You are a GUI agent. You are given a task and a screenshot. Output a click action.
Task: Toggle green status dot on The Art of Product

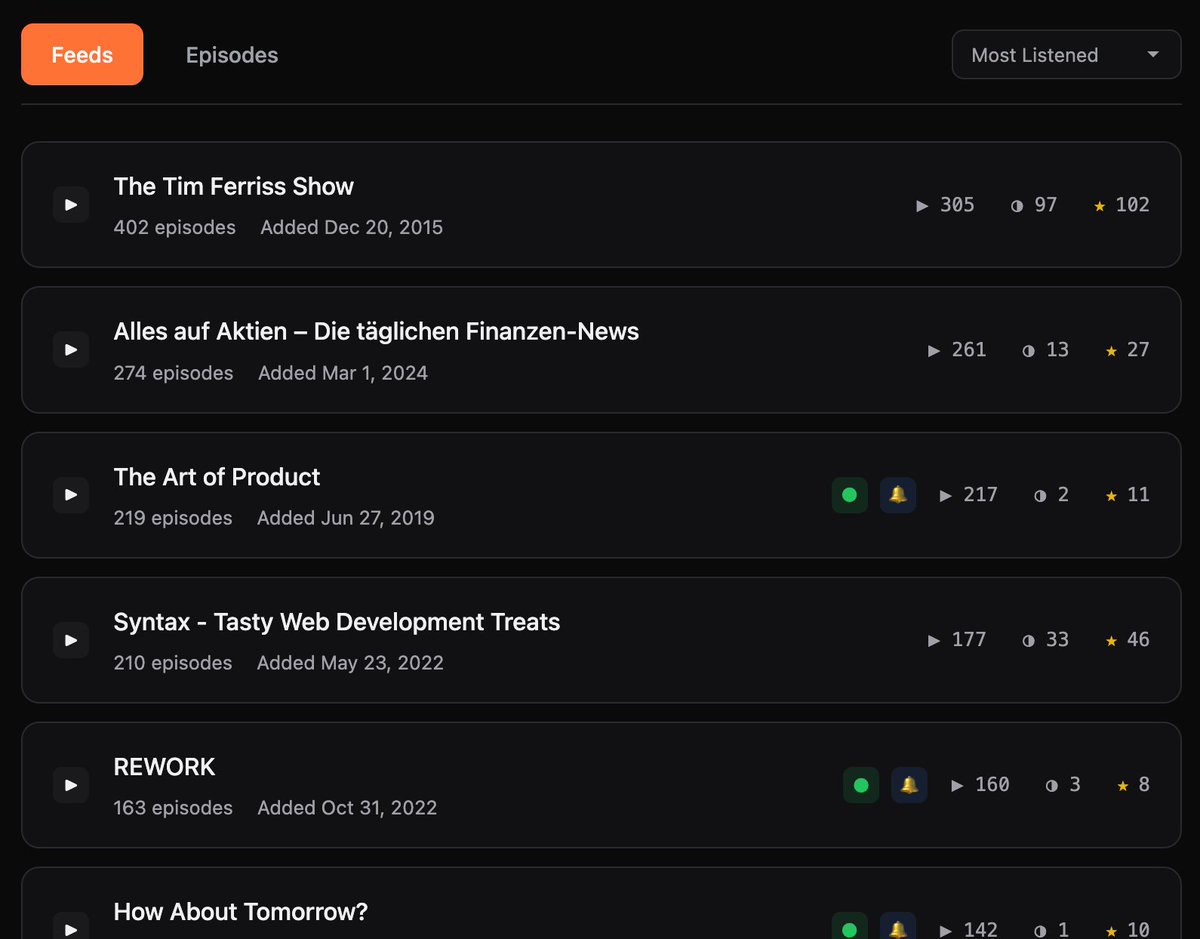850,495
